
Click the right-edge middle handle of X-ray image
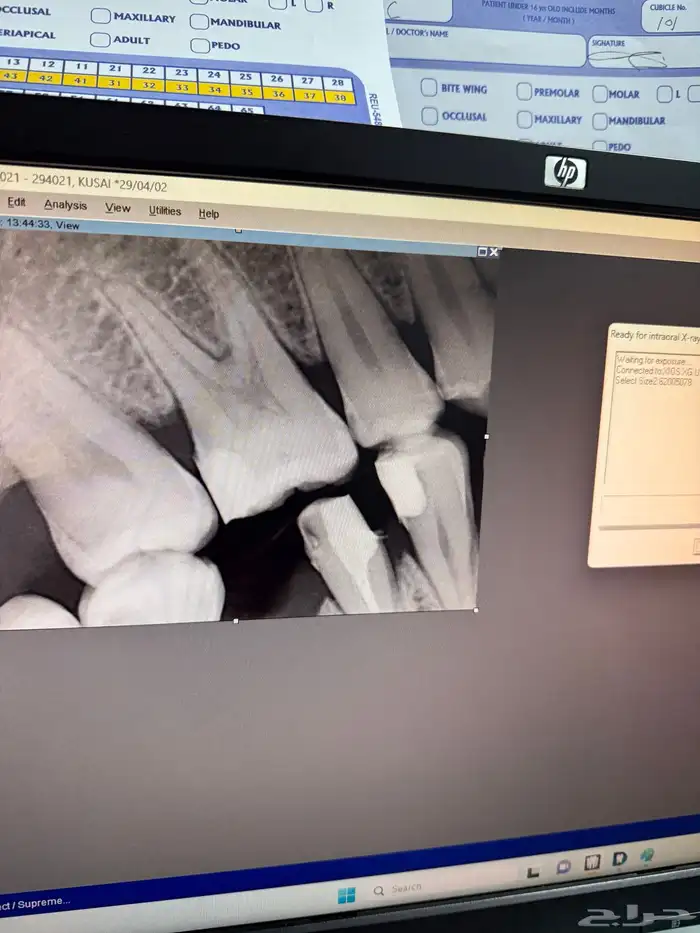487,437
